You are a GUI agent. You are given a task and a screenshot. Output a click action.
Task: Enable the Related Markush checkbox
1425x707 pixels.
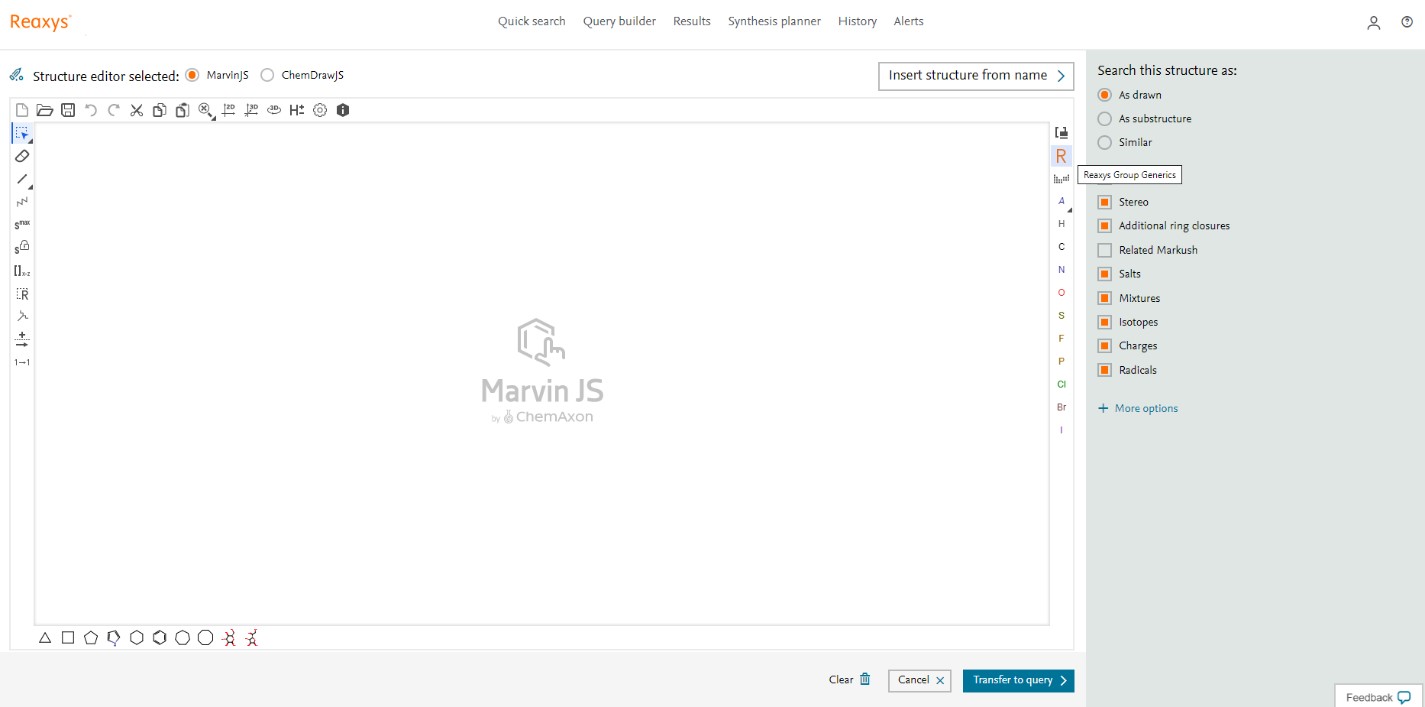coord(1105,250)
